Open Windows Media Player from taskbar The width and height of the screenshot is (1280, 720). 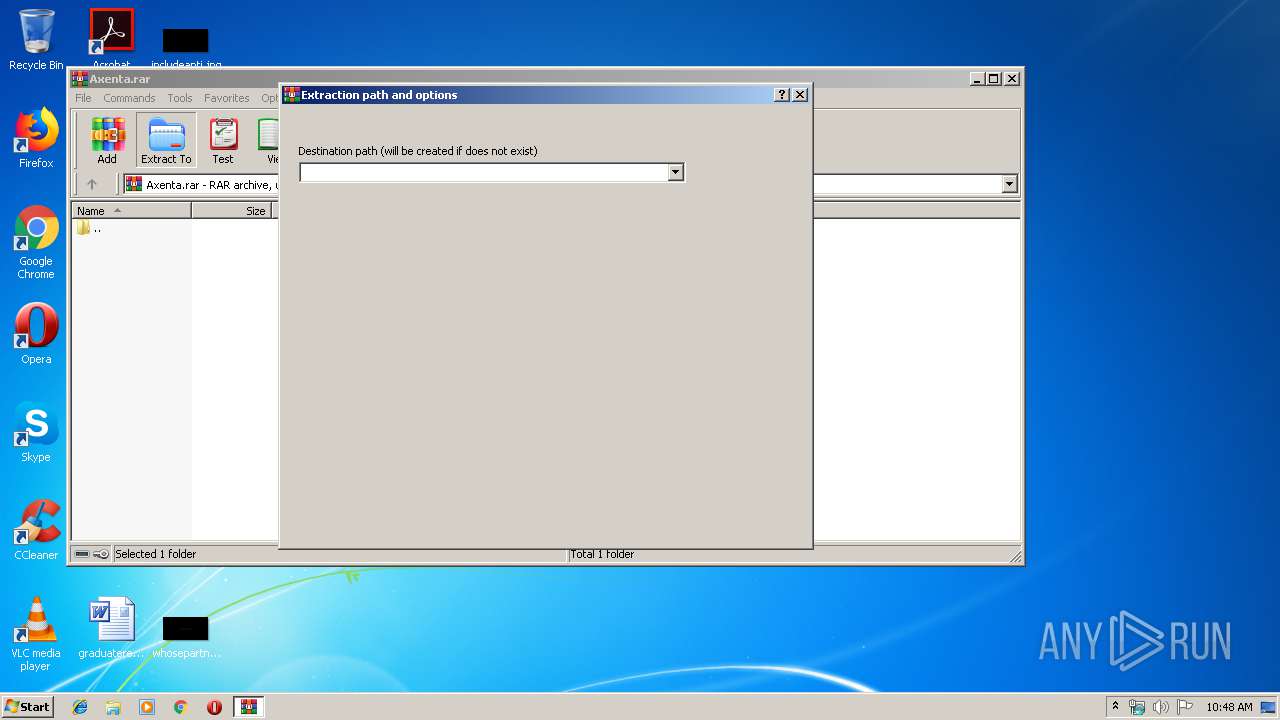(147, 707)
